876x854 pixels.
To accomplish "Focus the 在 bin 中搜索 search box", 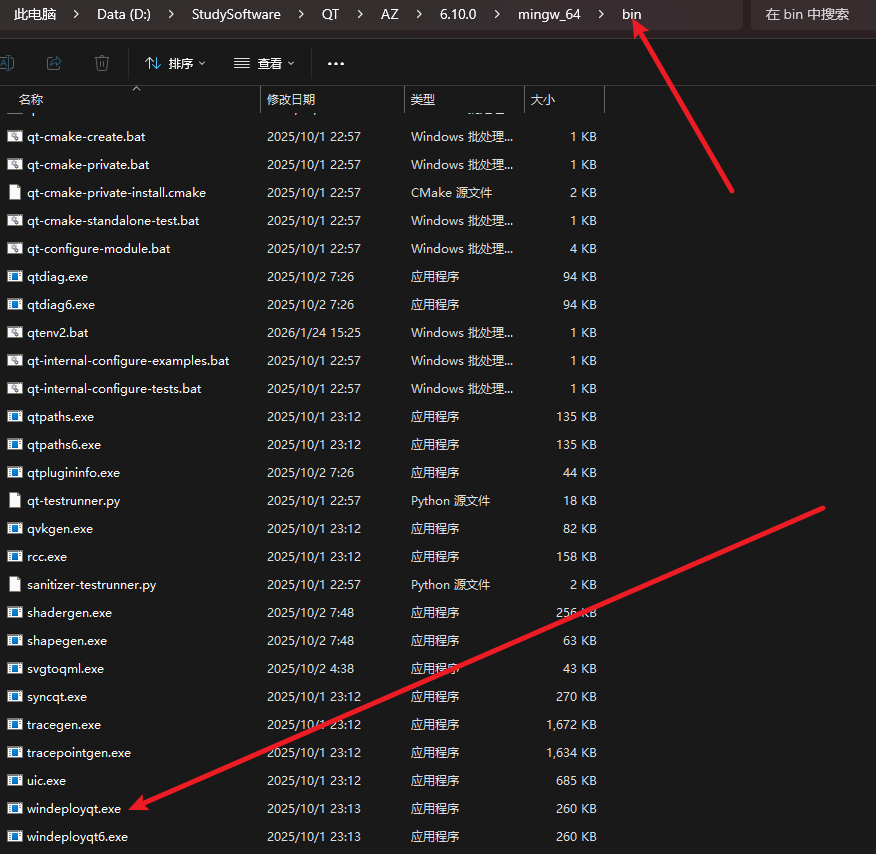I will click(x=813, y=15).
